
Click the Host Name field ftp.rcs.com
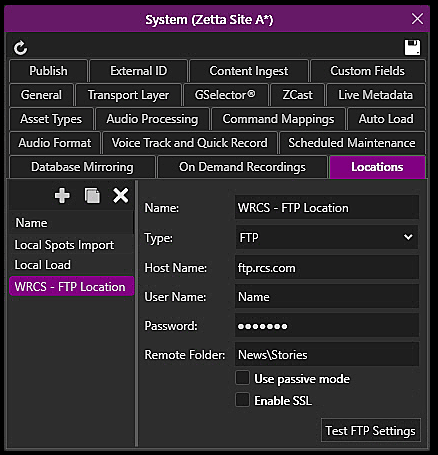[x=327, y=268]
